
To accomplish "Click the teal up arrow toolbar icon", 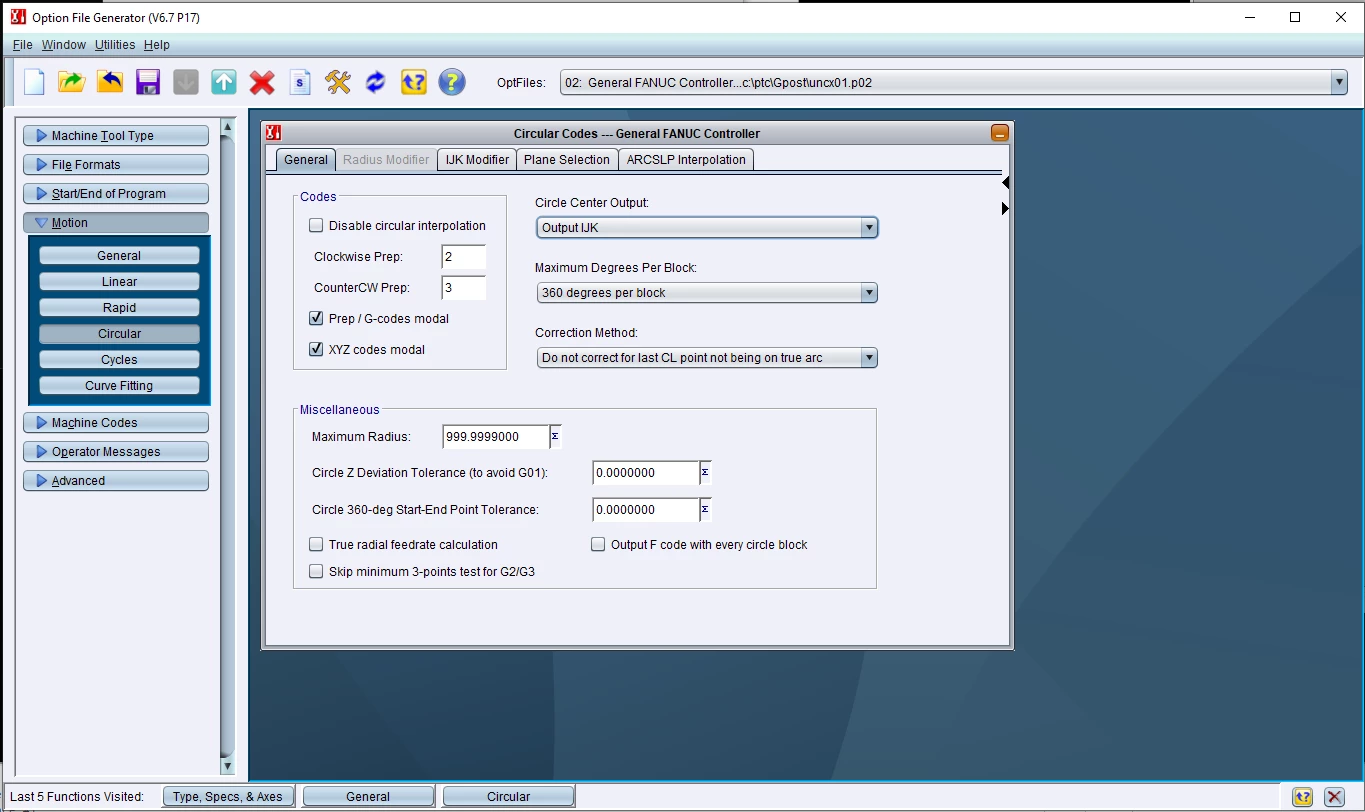I will coord(224,82).
